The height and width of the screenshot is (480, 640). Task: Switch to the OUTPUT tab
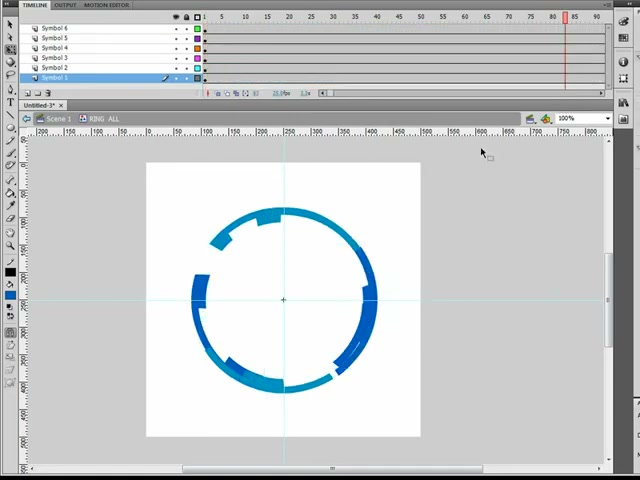pos(65,5)
